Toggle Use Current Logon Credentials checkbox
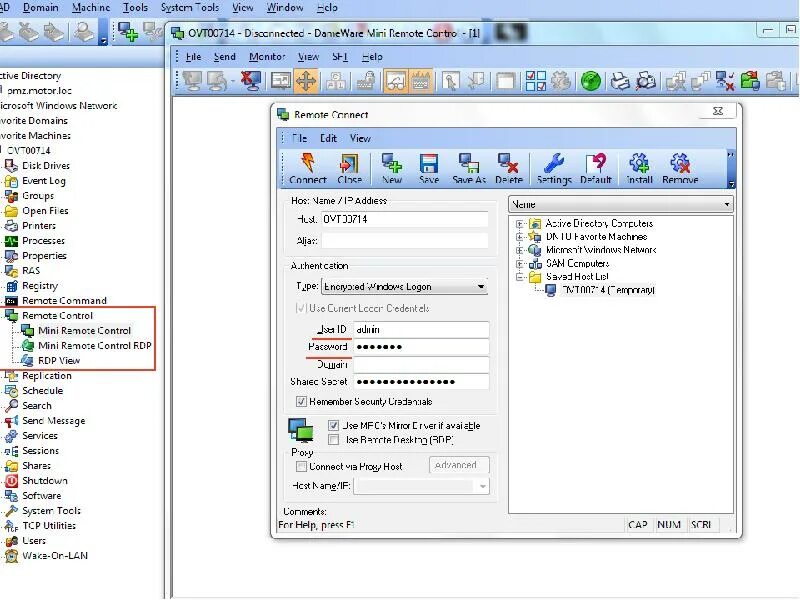Viewport: 800px width, 600px height. click(x=301, y=308)
